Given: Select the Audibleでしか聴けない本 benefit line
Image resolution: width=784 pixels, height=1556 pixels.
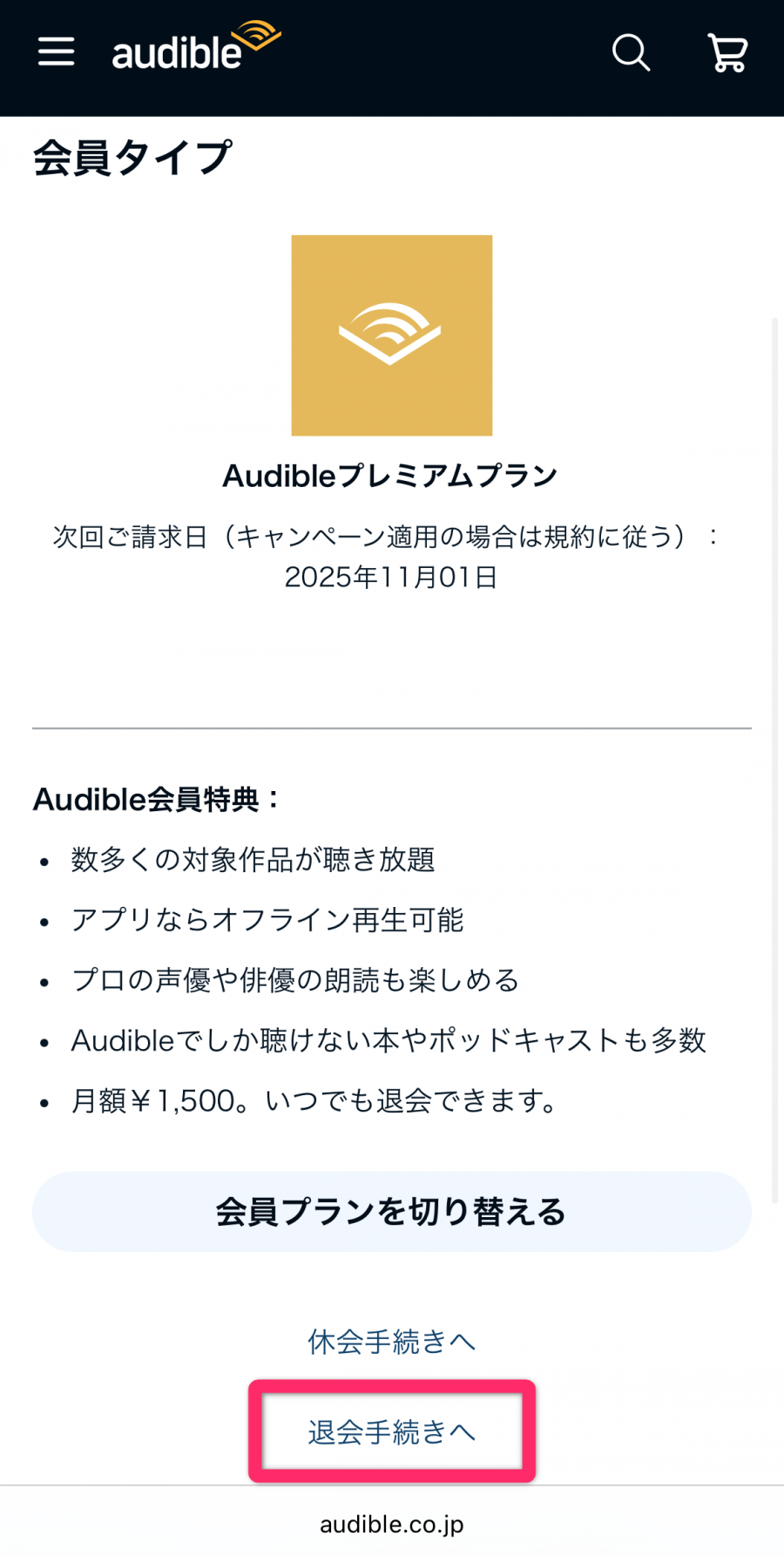Looking at the screenshot, I should [388, 1040].
